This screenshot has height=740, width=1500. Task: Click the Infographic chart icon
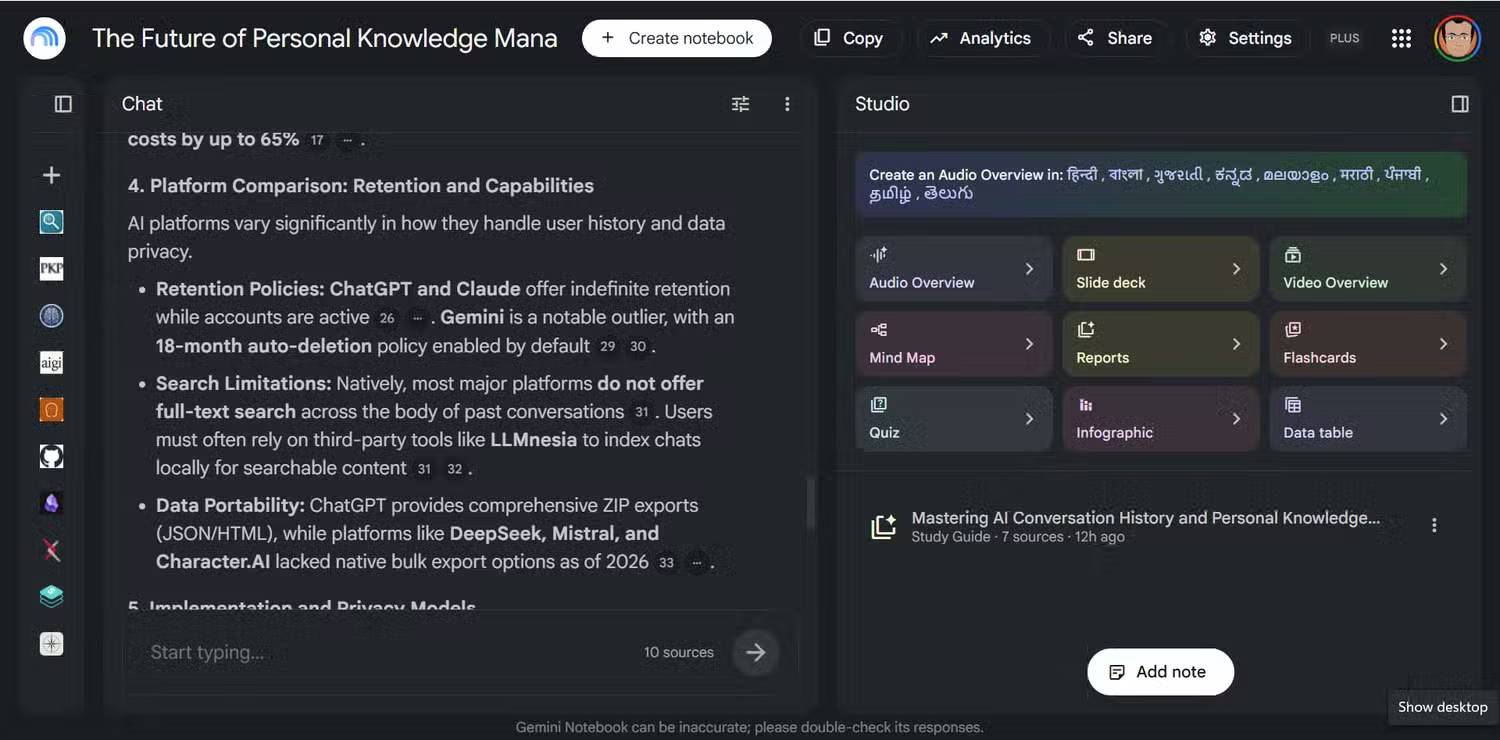(1085, 405)
